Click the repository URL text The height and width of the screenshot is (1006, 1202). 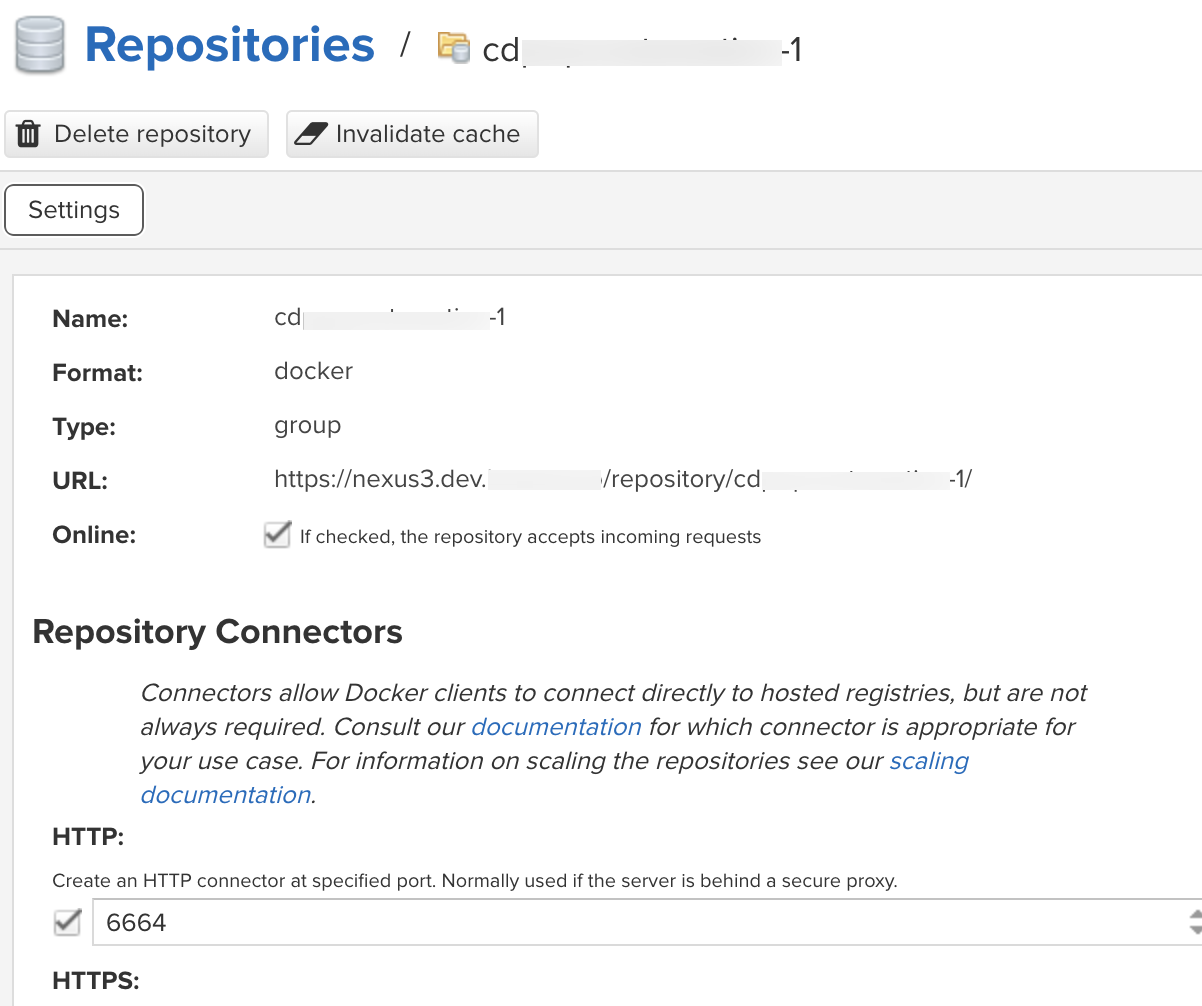coord(622,480)
